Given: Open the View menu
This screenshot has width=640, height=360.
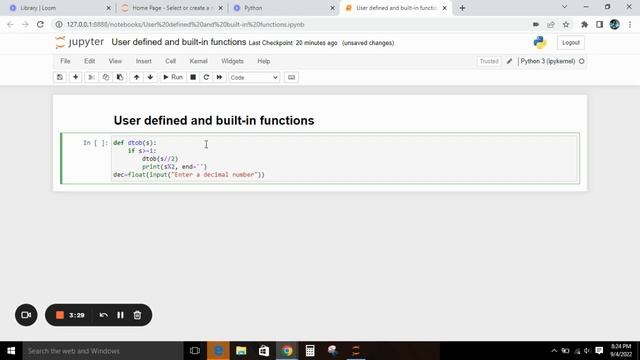Looking at the screenshot, I should [x=115, y=61].
